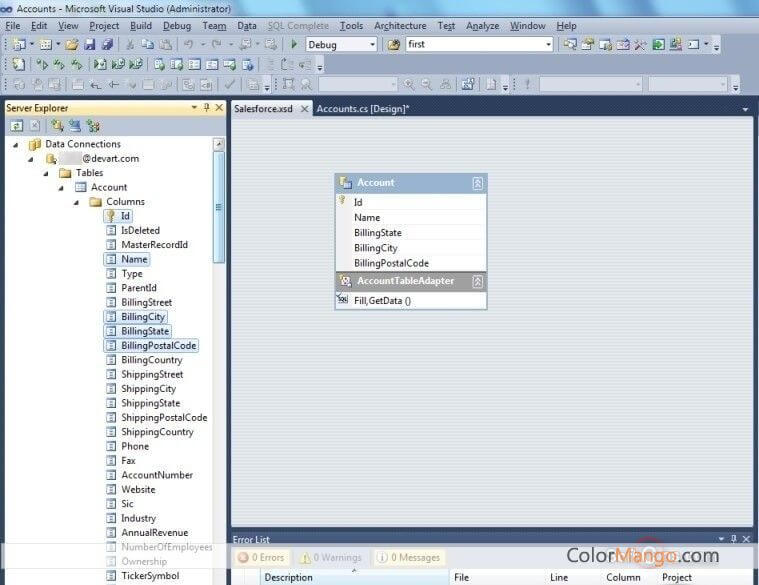The image size is (759, 585).
Task: Close the Salesforce.xsd tab
Action: [x=304, y=109]
